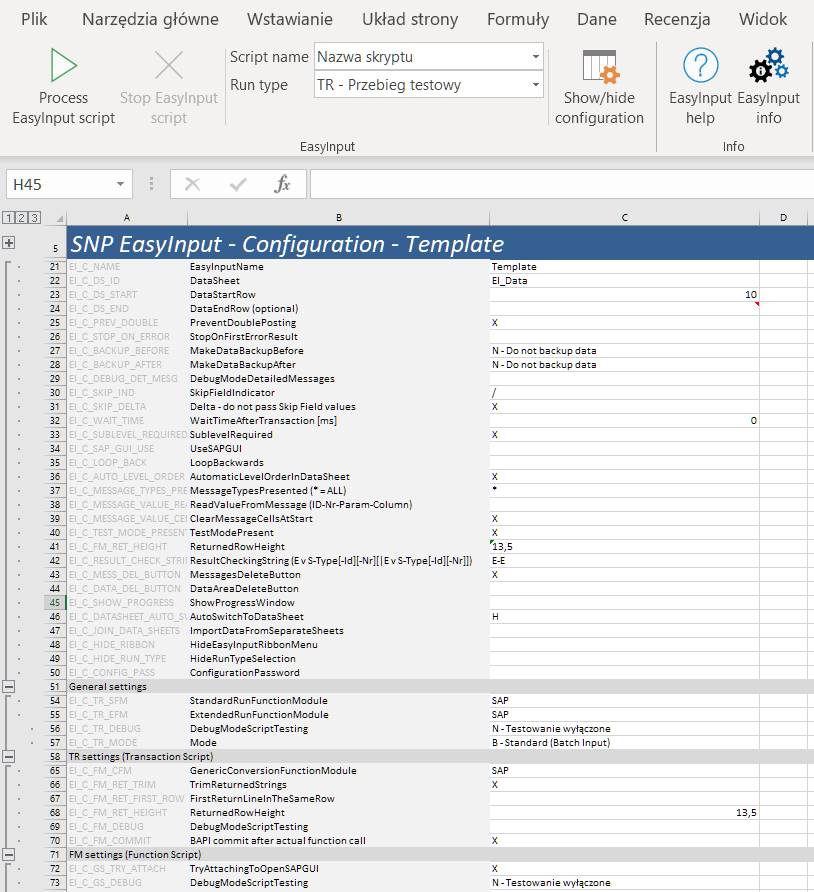The height and width of the screenshot is (892, 814).
Task: Collapse the General settings group
Action: coord(9,687)
